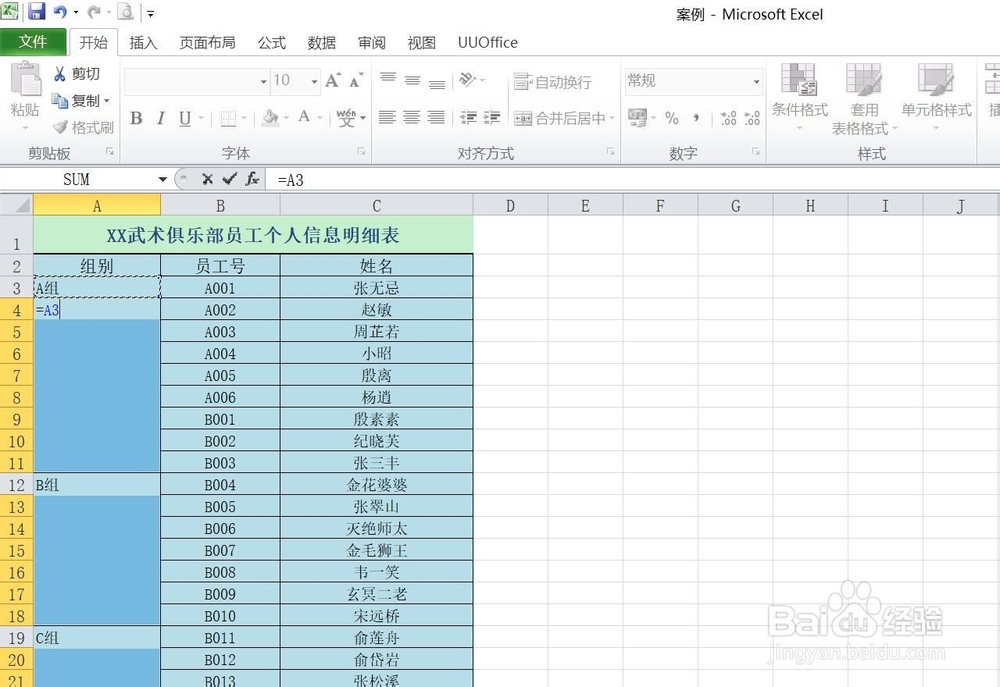Image resolution: width=1000 pixels, height=687 pixels.
Task: Open the 文件 menu
Action: click(x=33, y=42)
